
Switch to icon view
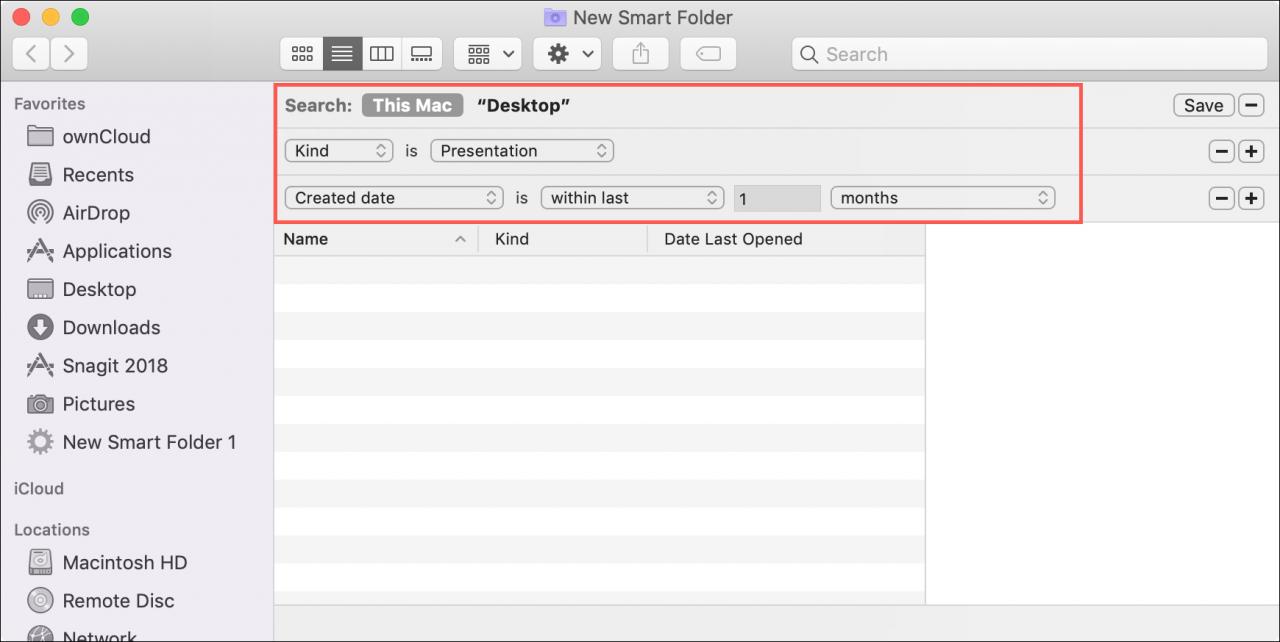302,54
